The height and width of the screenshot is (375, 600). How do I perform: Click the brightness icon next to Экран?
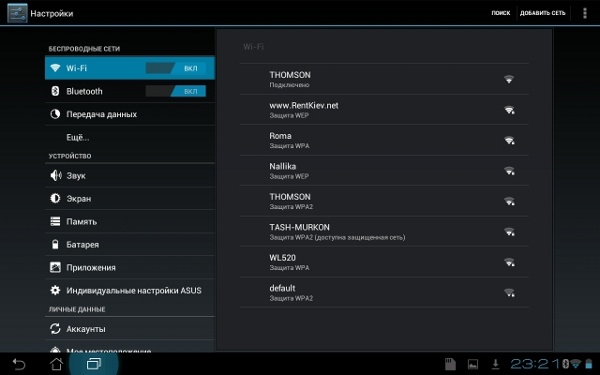click(55, 198)
